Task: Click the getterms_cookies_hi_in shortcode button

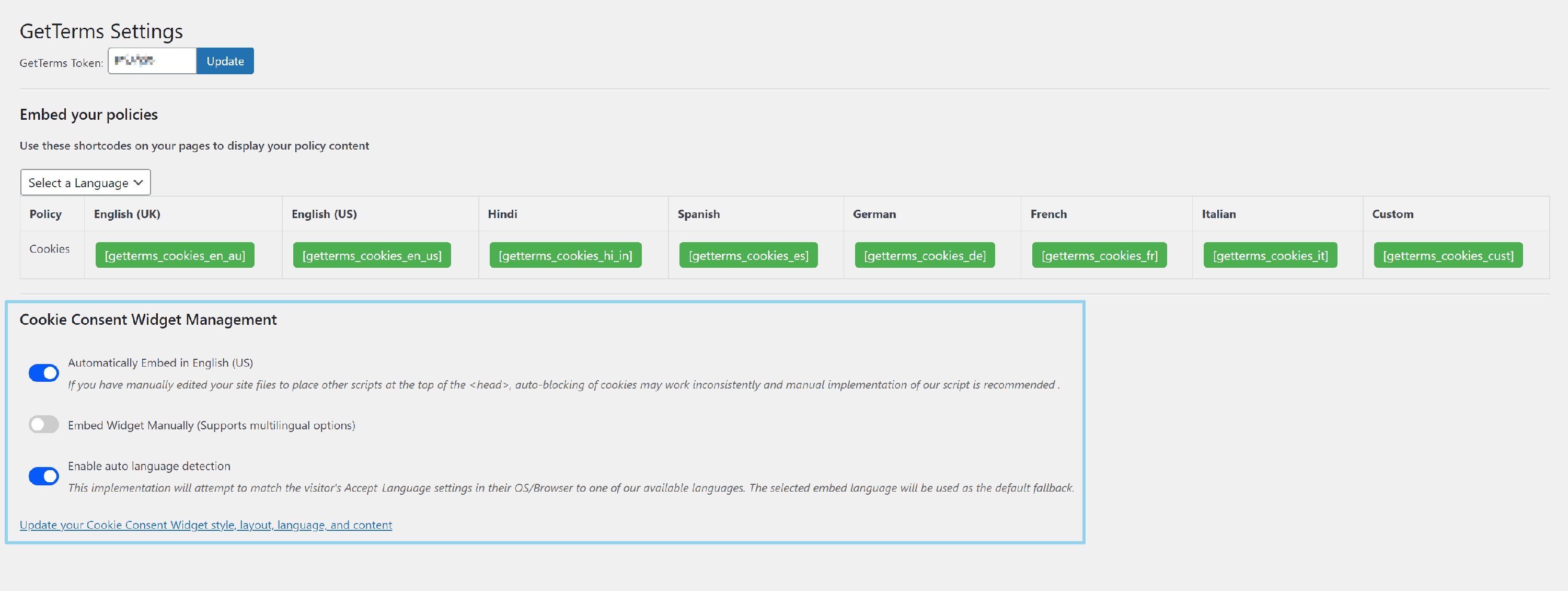Action: [565, 255]
